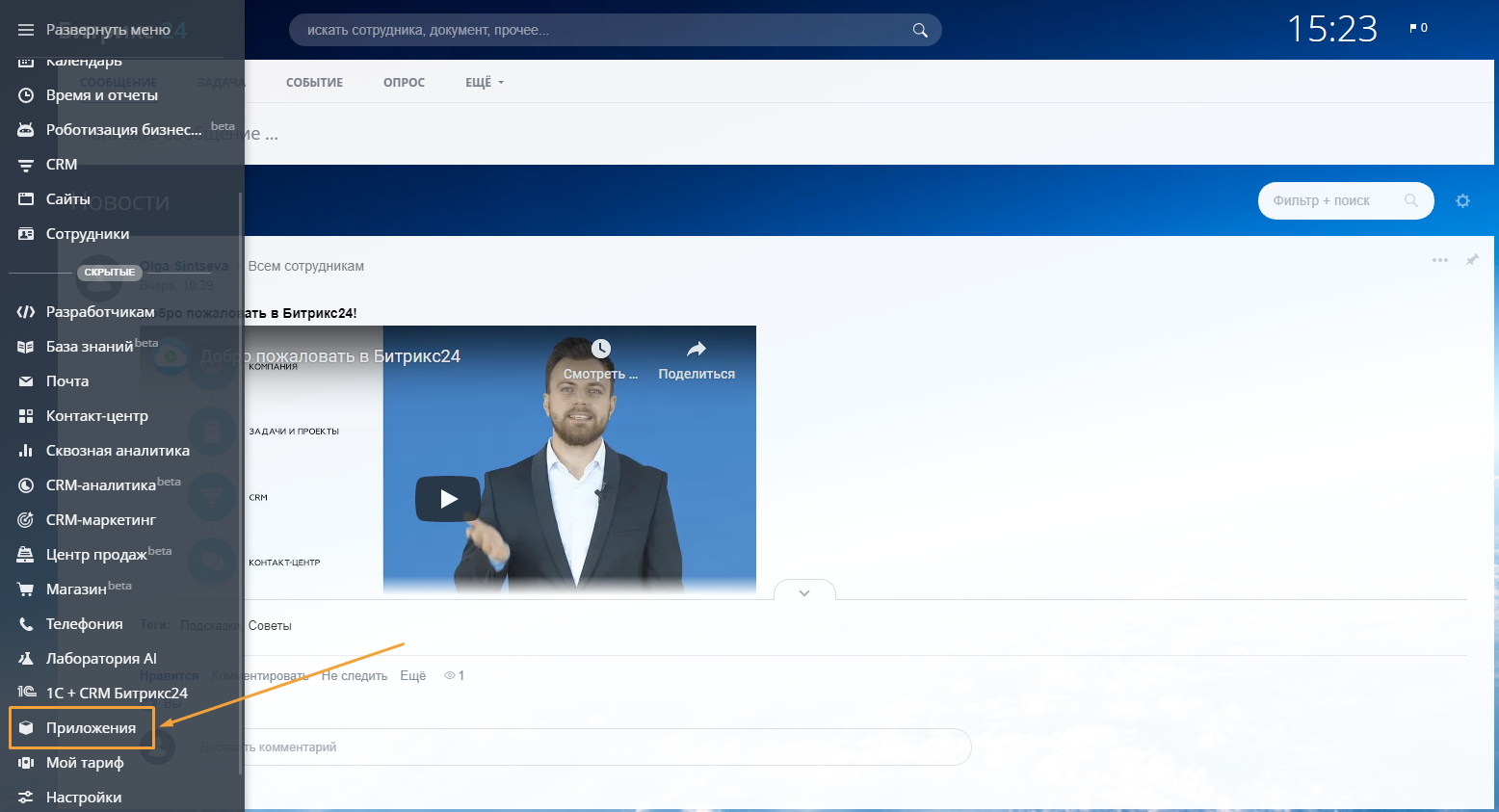The width and height of the screenshot is (1499, 812).
Task: Click the video title Добро пожаловать в Битрикс24
Action: pyautogui.click(x=330, y=356)
